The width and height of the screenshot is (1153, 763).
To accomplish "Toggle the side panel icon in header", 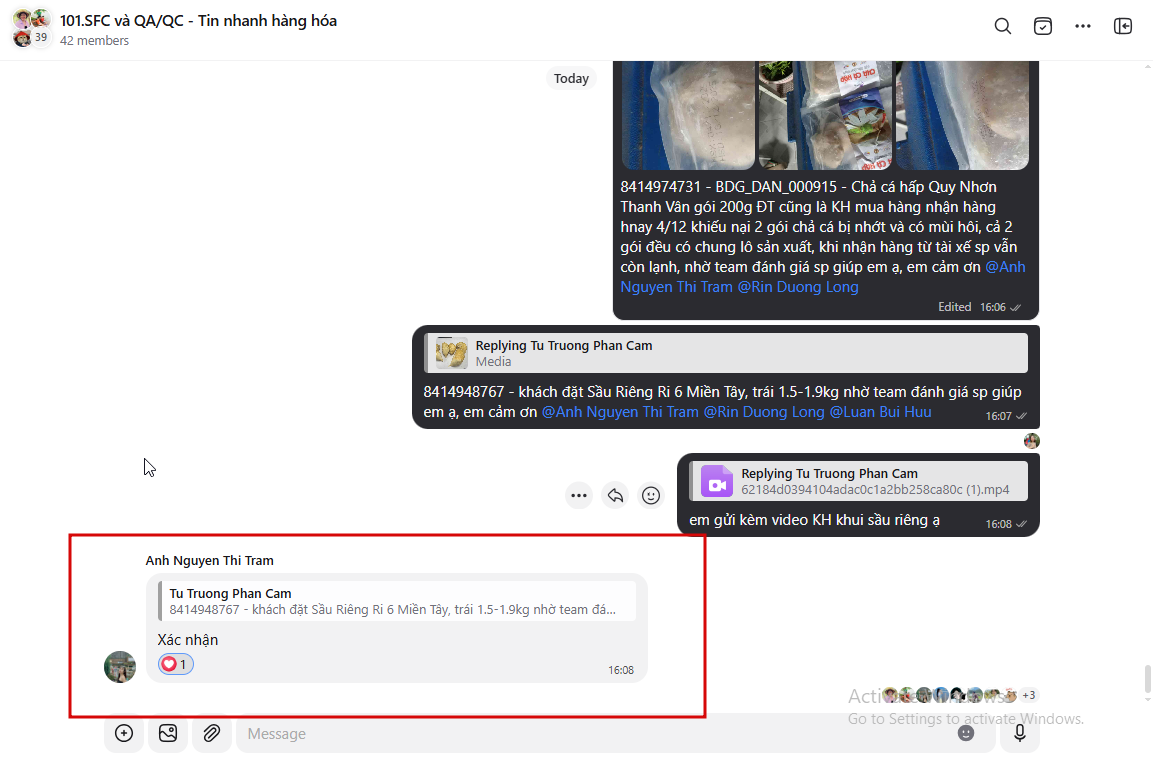I will pos(1123,26).
